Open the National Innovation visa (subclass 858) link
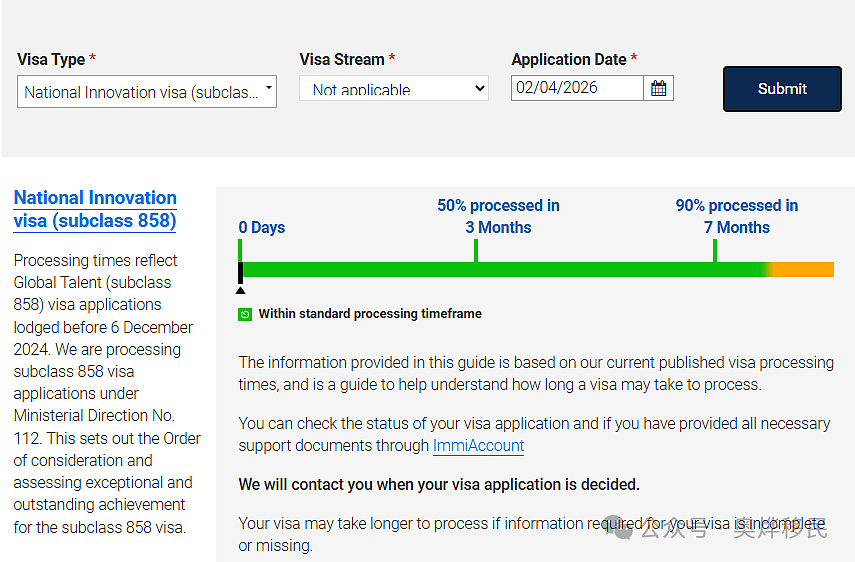 [x=95, y=209]
